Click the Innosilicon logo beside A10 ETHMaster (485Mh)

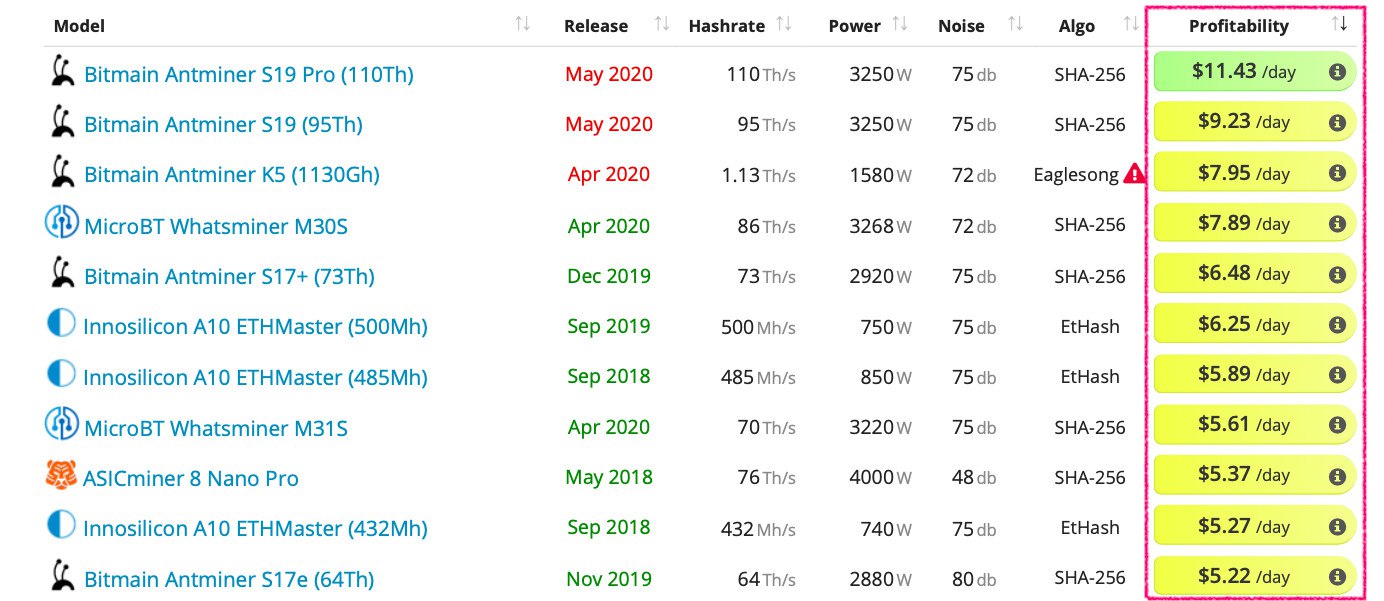click(x=62, y=374)
